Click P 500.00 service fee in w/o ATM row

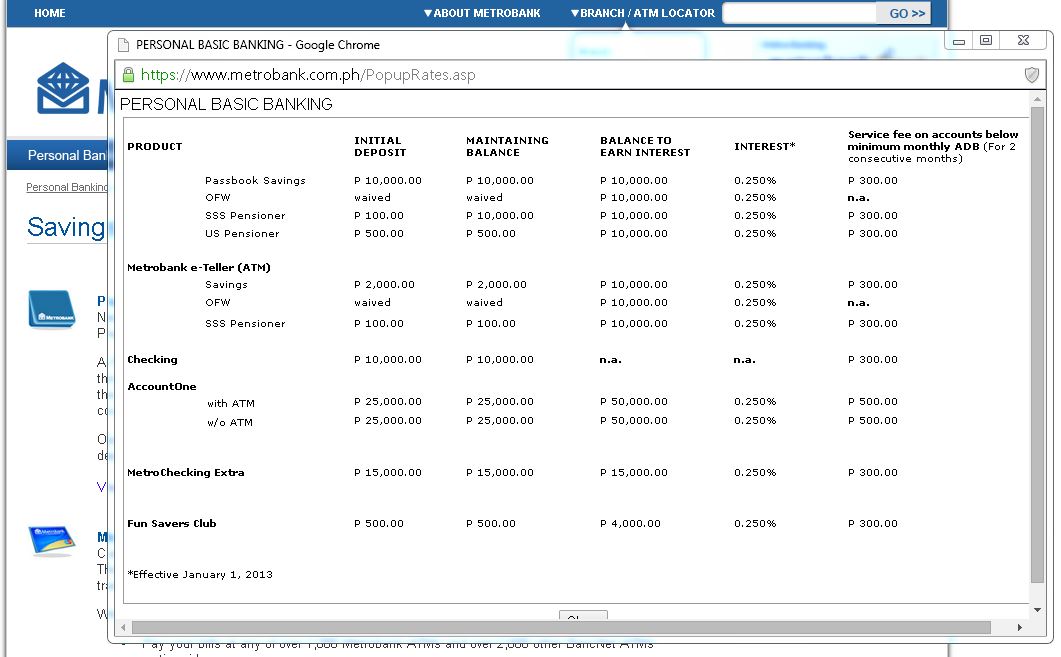[873, 421]
